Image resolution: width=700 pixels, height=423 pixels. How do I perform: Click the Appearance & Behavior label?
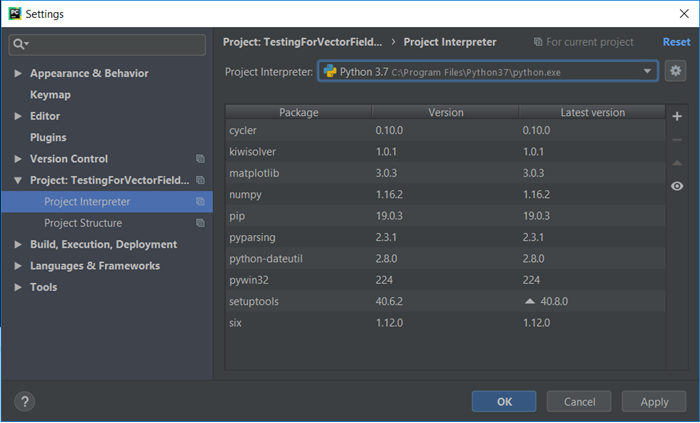click(89, 73)
